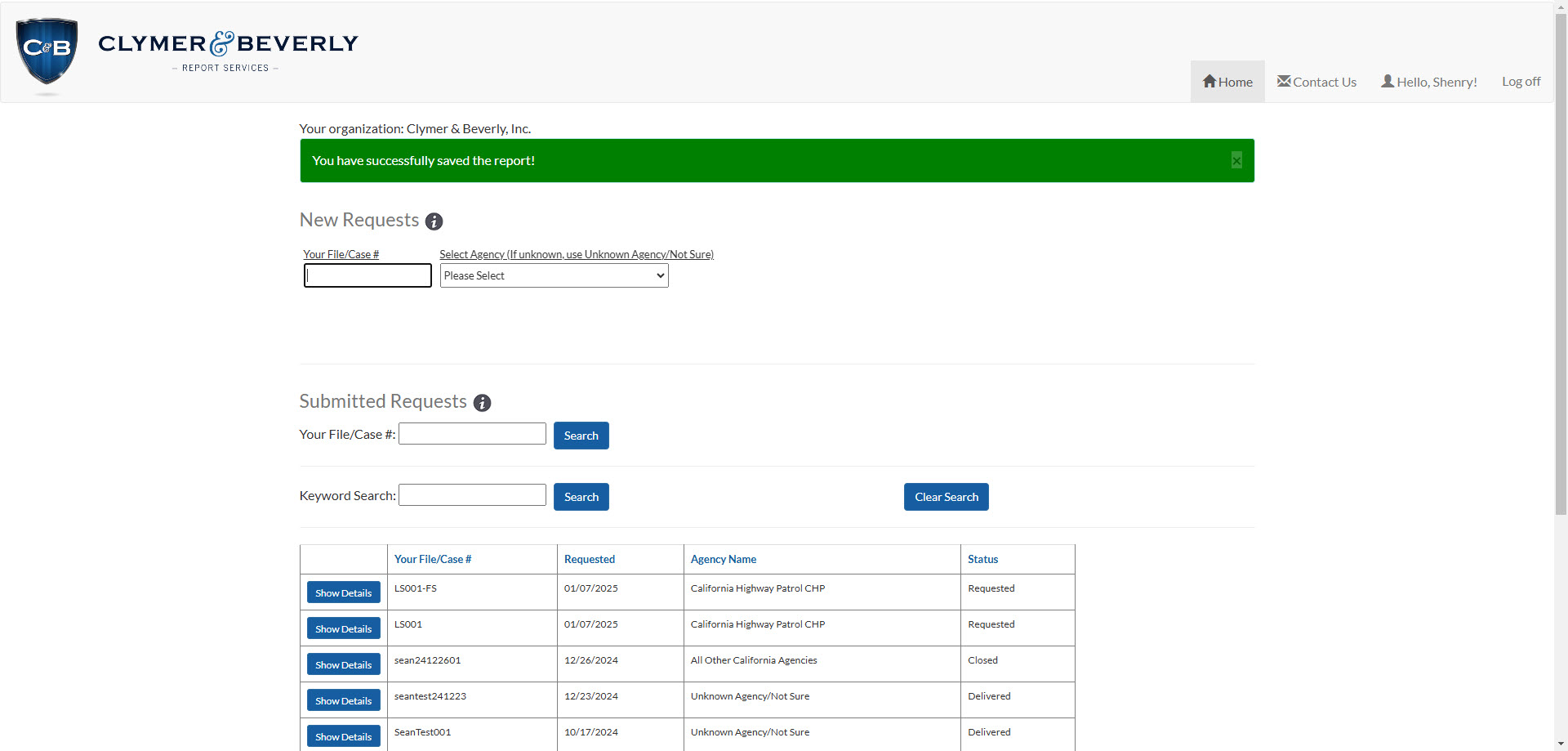The image size is (1568, 751).
Task: Open the Contact Us page
Action: coord(1316,82)
